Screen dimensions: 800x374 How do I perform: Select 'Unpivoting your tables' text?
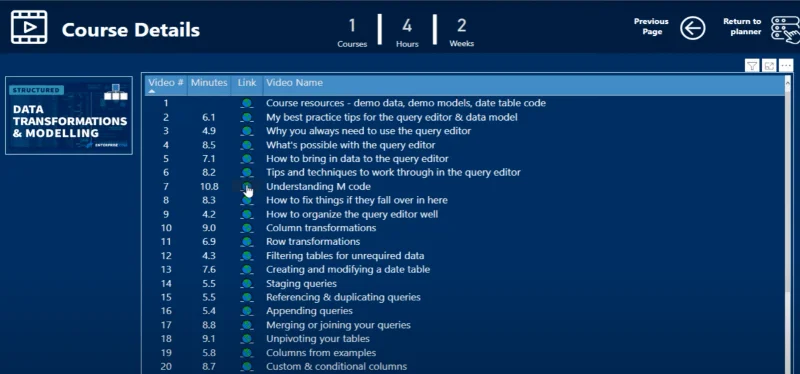coord(318,339)
